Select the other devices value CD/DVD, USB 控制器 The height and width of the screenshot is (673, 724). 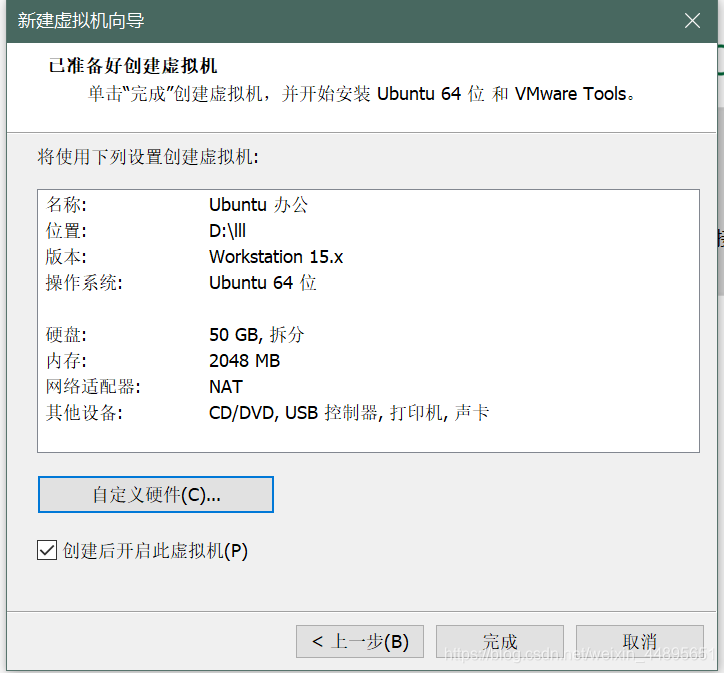click(293, 413)
